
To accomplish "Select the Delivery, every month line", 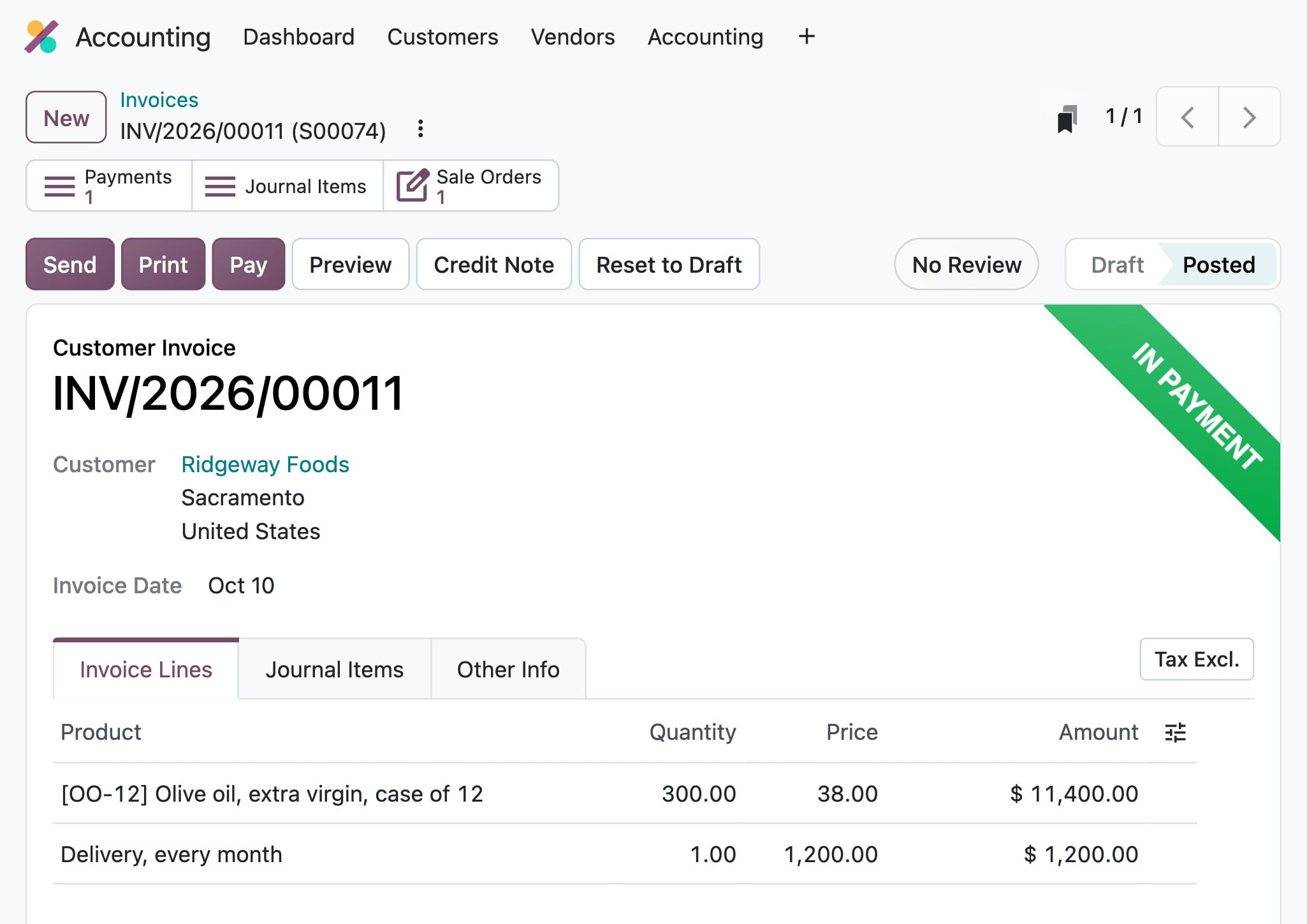I will 624,854.
